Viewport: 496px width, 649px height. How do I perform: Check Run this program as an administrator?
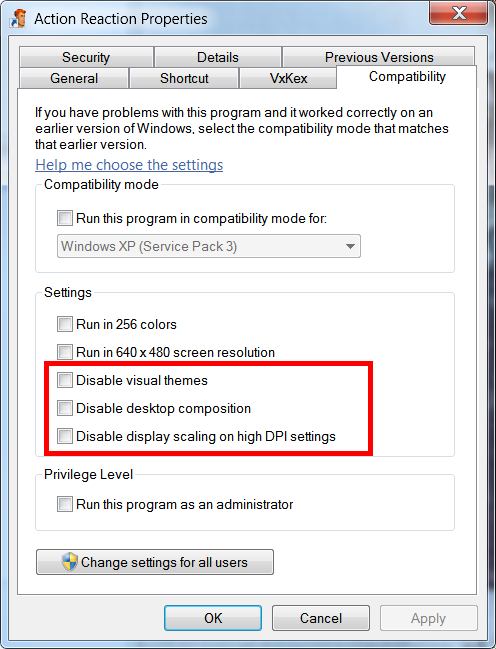[65, 504]
